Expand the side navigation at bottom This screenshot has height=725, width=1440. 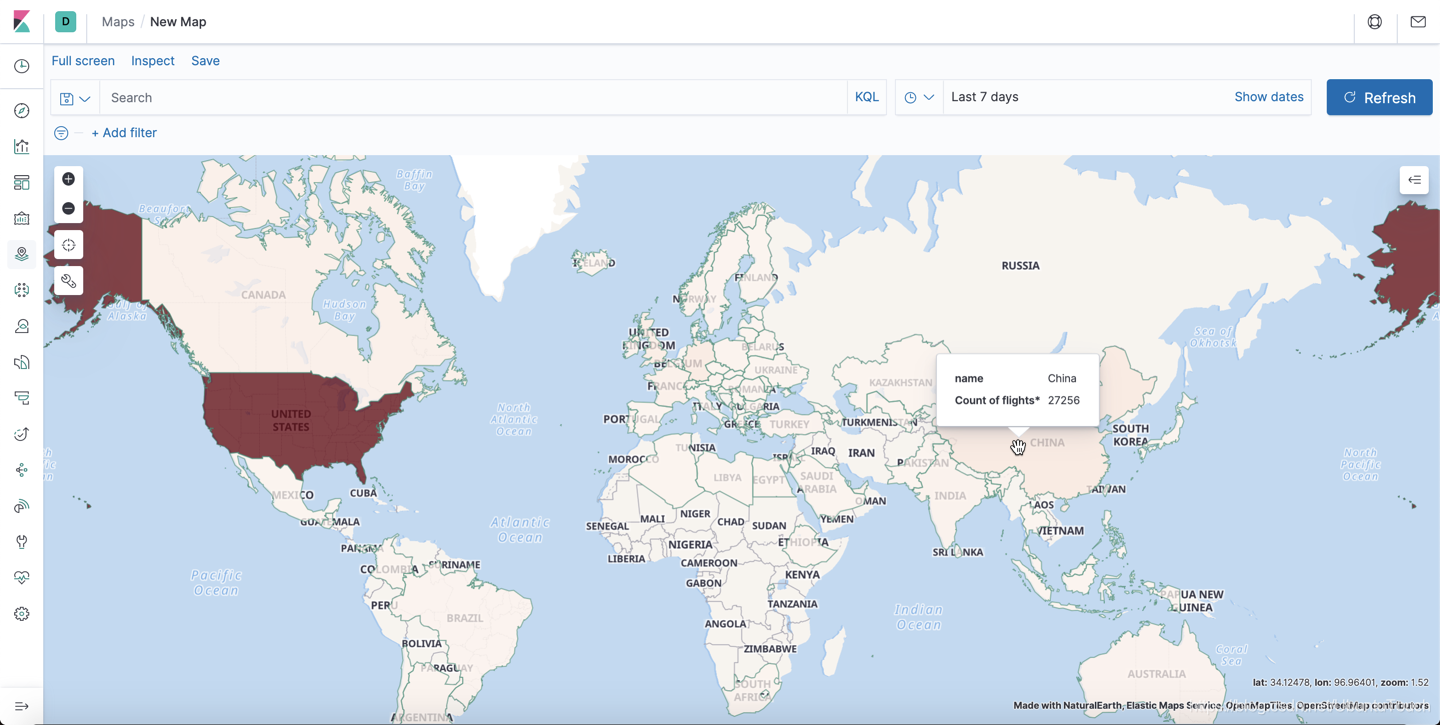[22, 706]
